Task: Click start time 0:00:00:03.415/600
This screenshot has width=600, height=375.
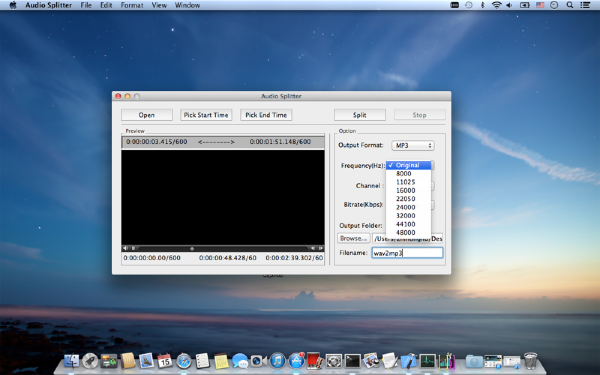Action: [x=157, y=142]
